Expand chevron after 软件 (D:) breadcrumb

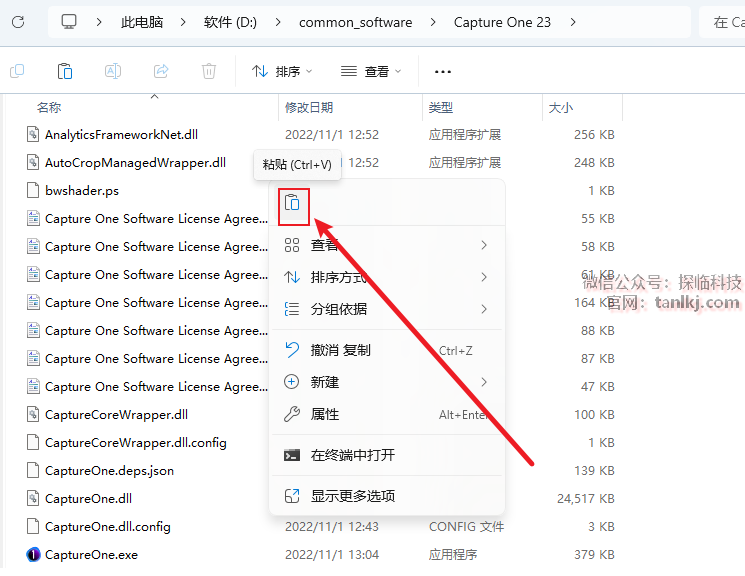(278, 22)
